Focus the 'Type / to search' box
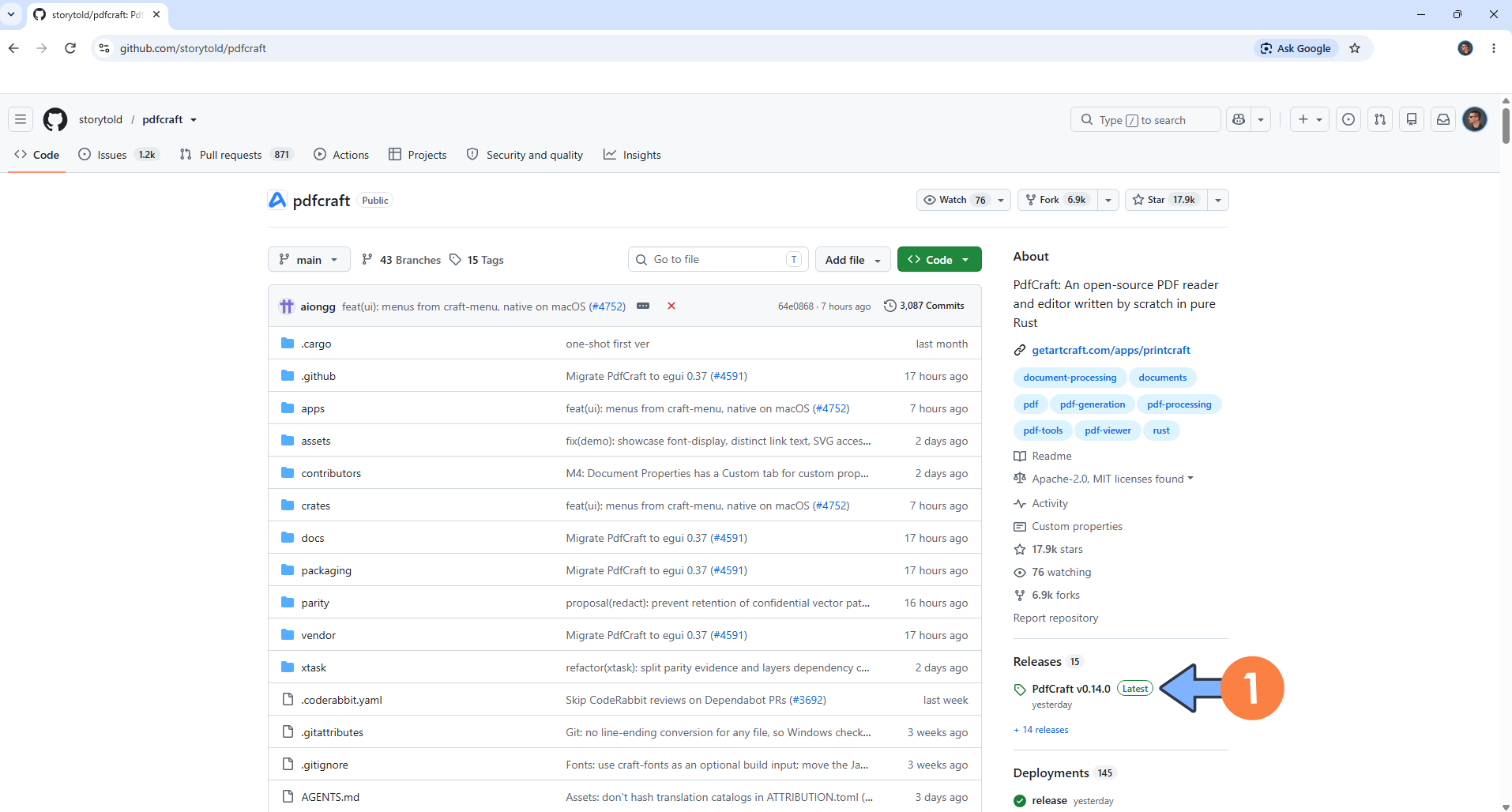The width and height of the screenshot is (1512, 812). point(1145,119)
